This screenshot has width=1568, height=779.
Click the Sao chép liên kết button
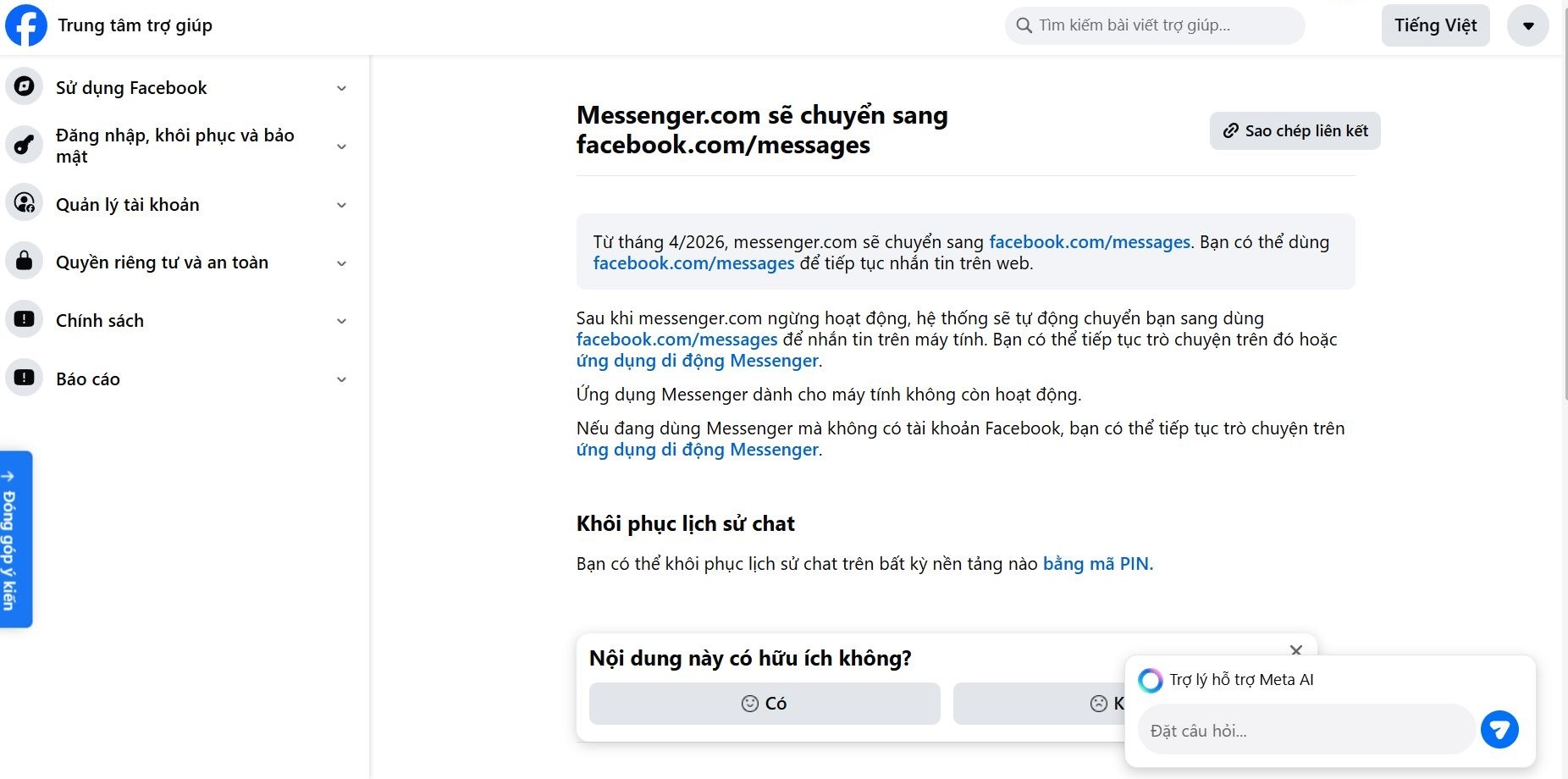tap(1295, 131)
